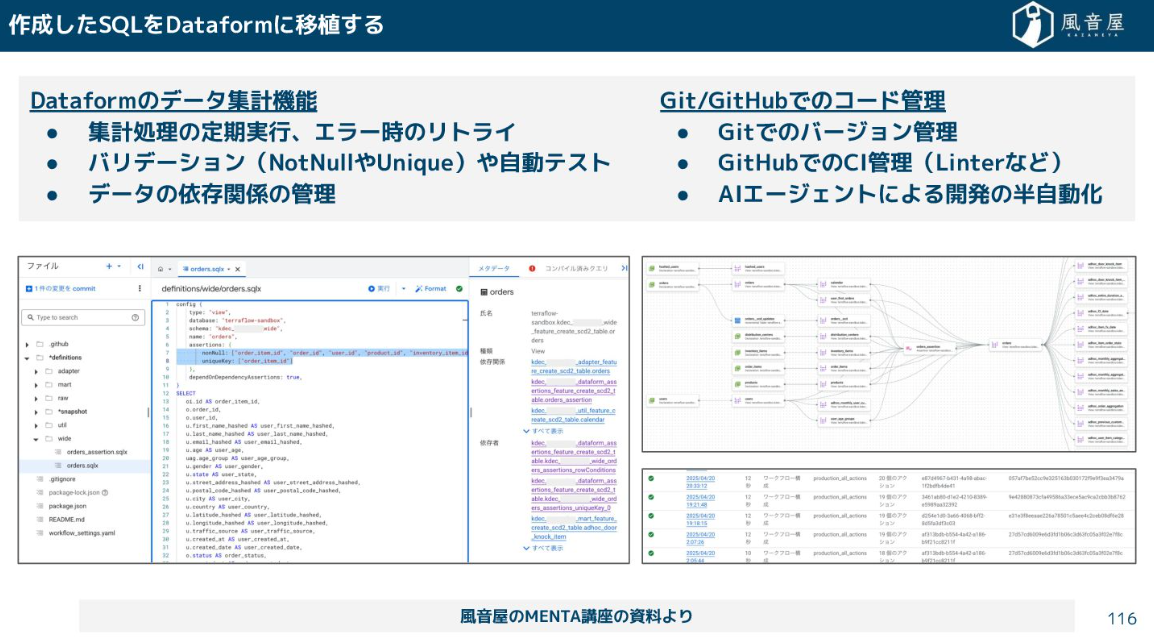Viewport: 1154px width, 640px height.
Task: Open the three-dot menu beside commit
Action: tap(139, 288)
